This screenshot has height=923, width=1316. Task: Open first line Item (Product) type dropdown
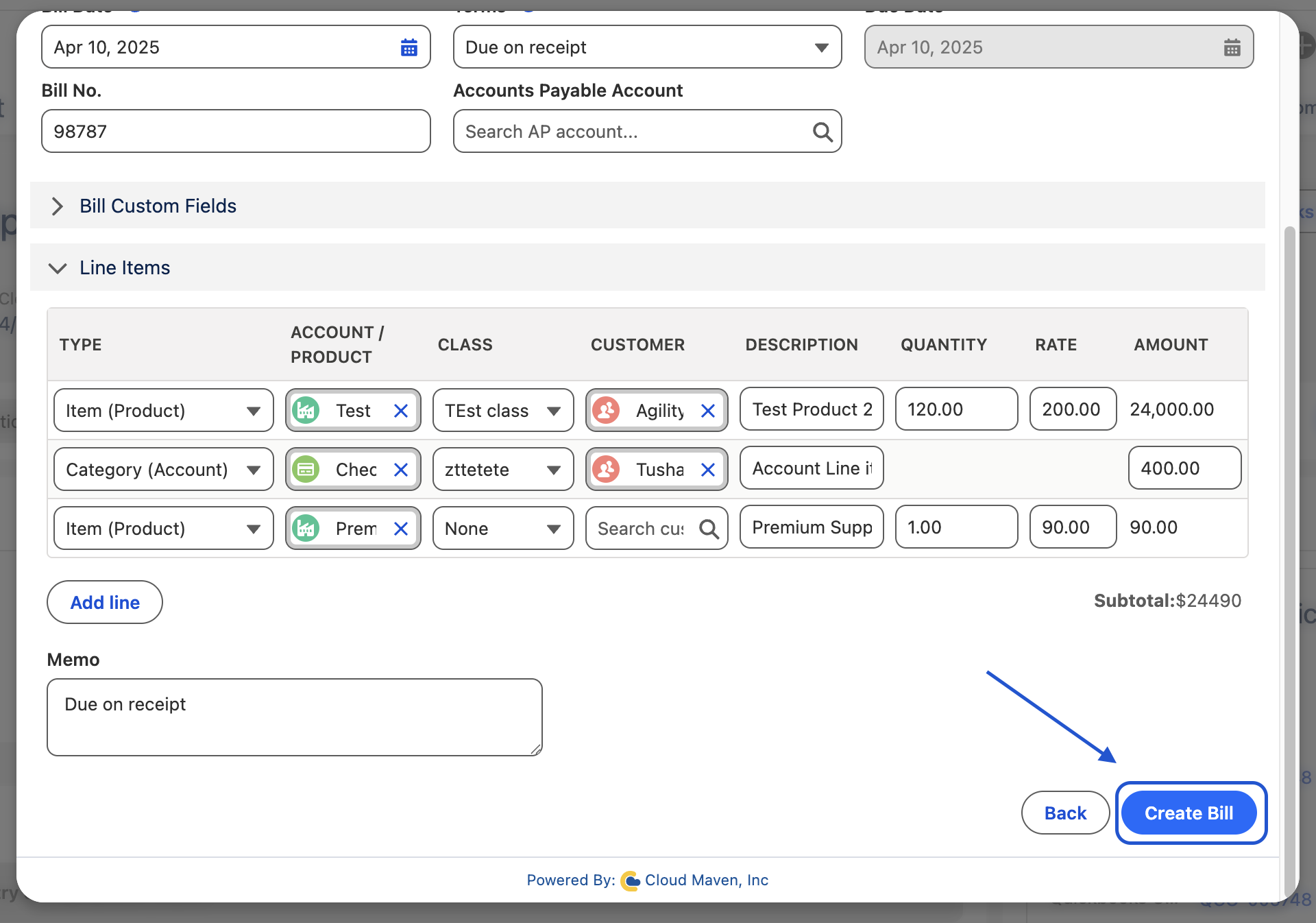[x=164, y=411]
